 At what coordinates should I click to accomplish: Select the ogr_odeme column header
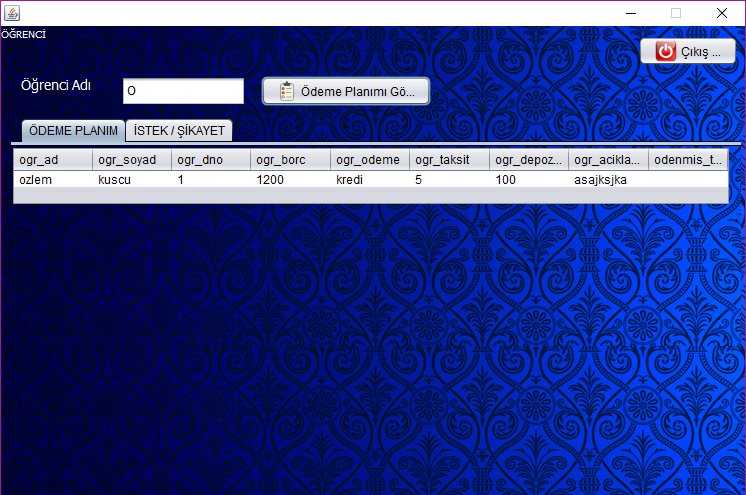[x=370, y=160]
